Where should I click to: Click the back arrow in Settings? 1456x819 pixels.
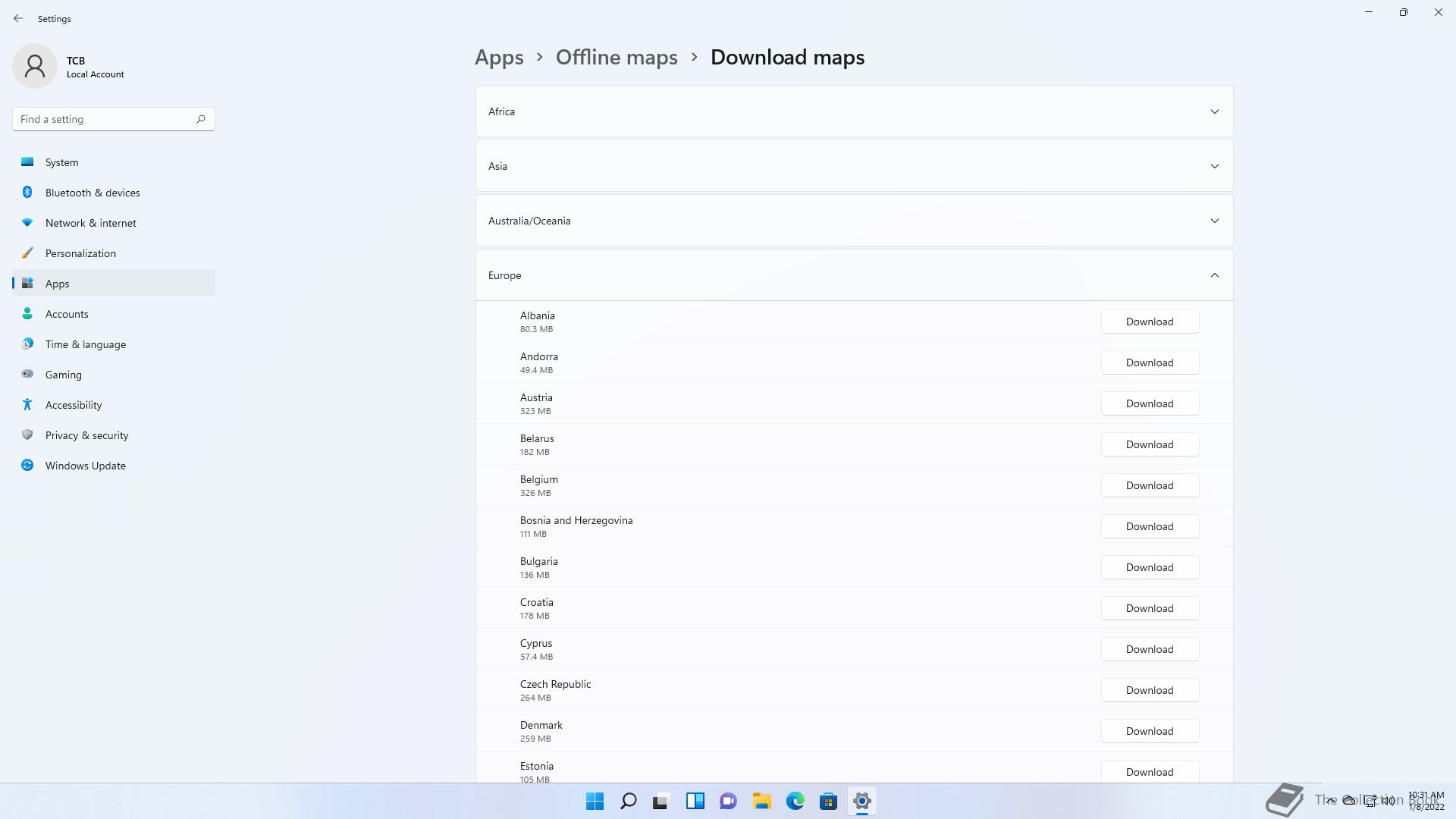(x=18, y=18)
